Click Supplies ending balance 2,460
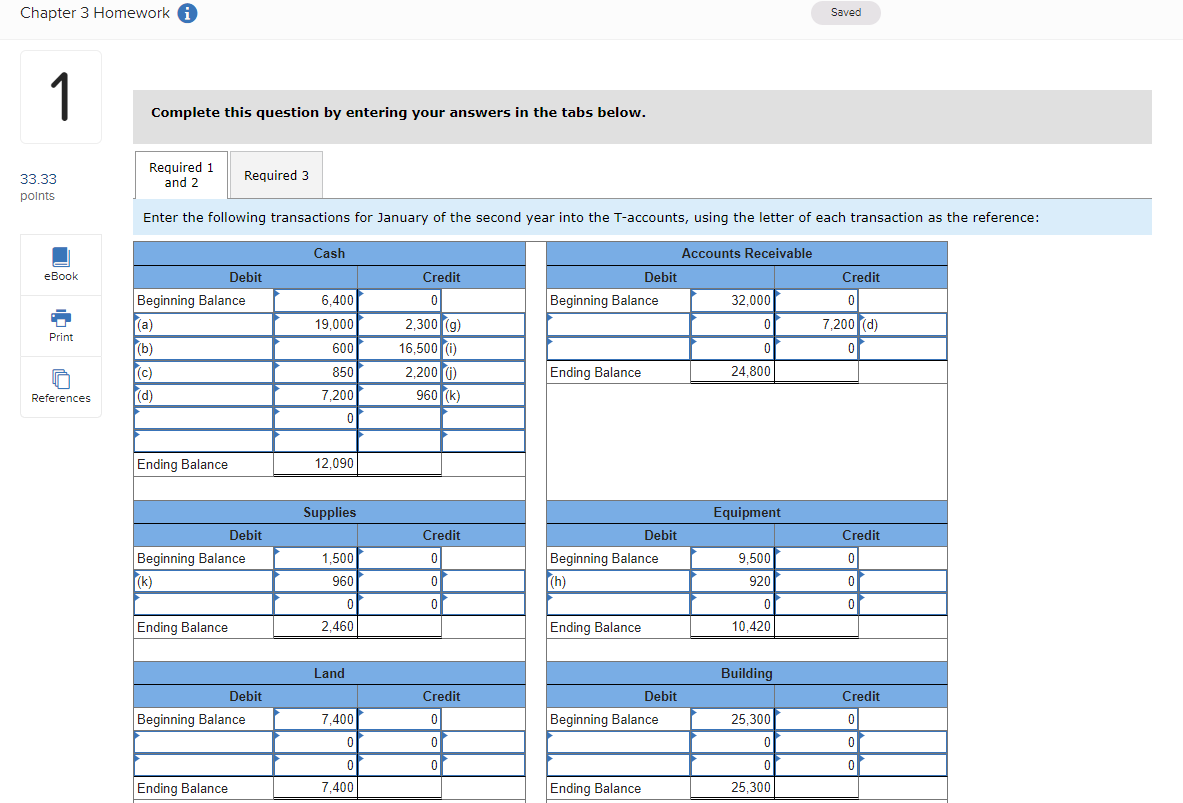This screenshot has width=1183, height=803. point(315,626)
